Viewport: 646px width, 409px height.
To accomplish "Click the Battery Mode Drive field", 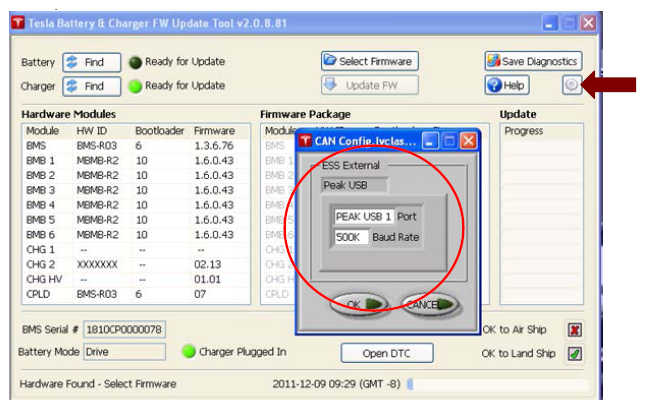I will pyautogui.click(x=124, y=352).
